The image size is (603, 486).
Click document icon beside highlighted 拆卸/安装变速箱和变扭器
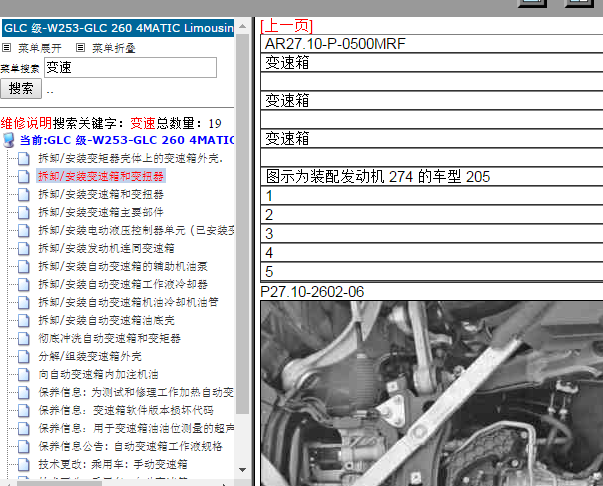[23, 176]
